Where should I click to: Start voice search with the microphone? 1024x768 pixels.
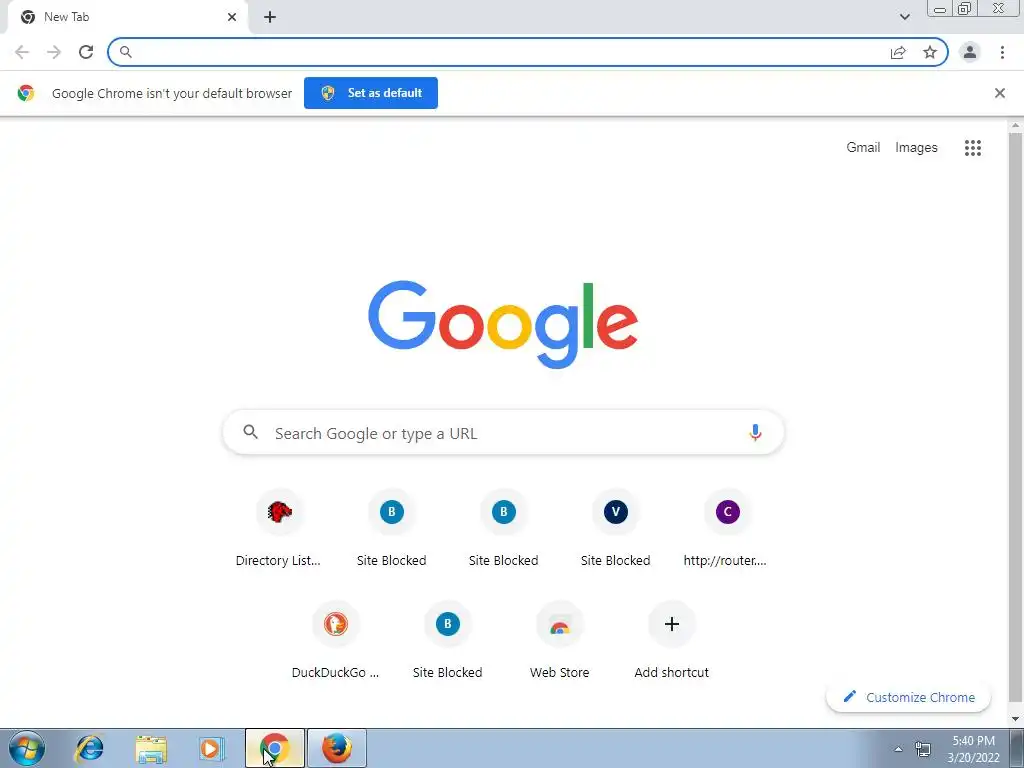(755, 432)
